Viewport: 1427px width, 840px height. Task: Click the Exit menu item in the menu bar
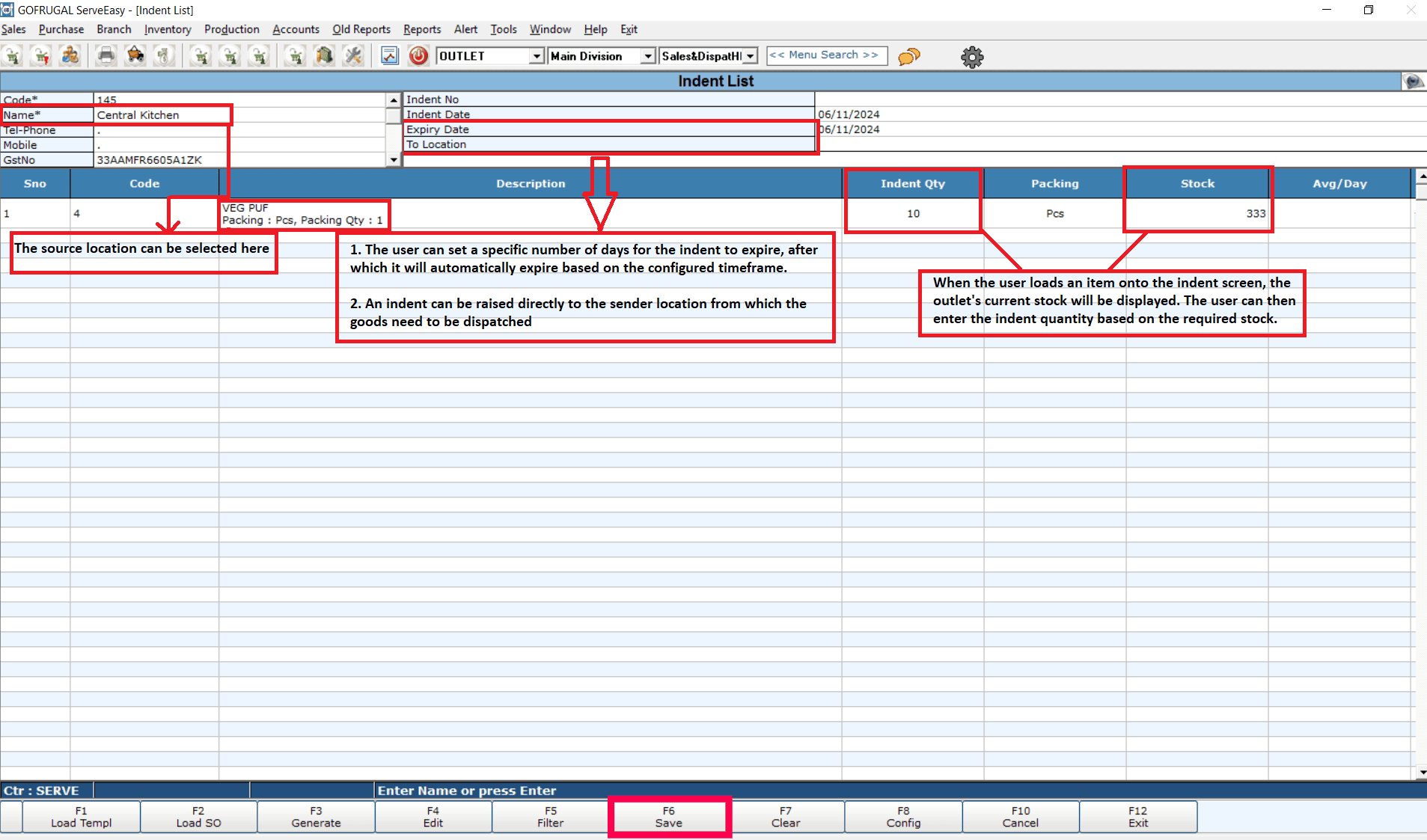pos(629,29)
